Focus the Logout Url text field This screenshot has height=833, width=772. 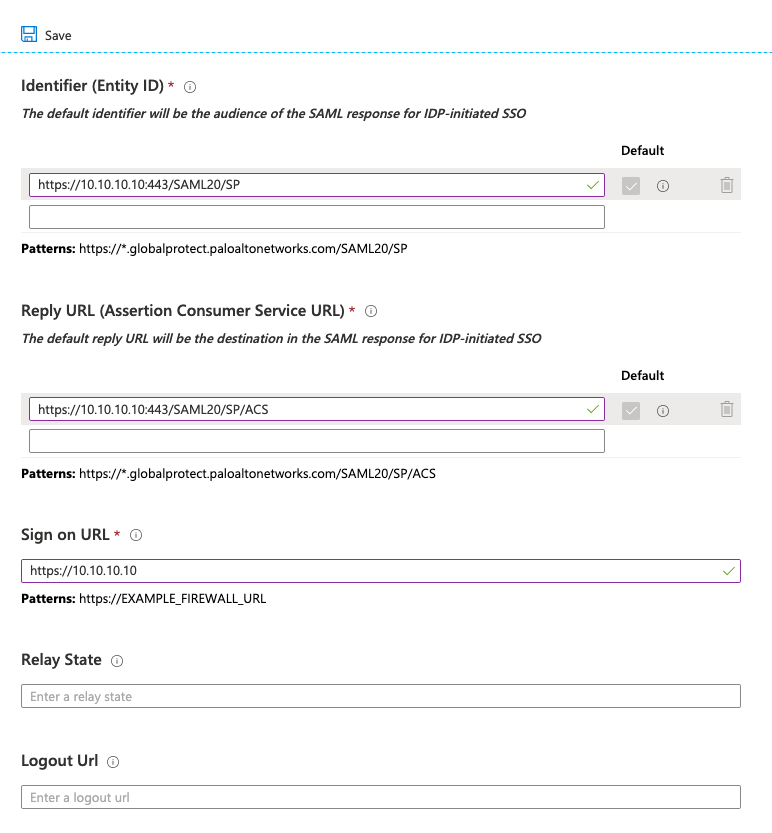coord(380,797)
